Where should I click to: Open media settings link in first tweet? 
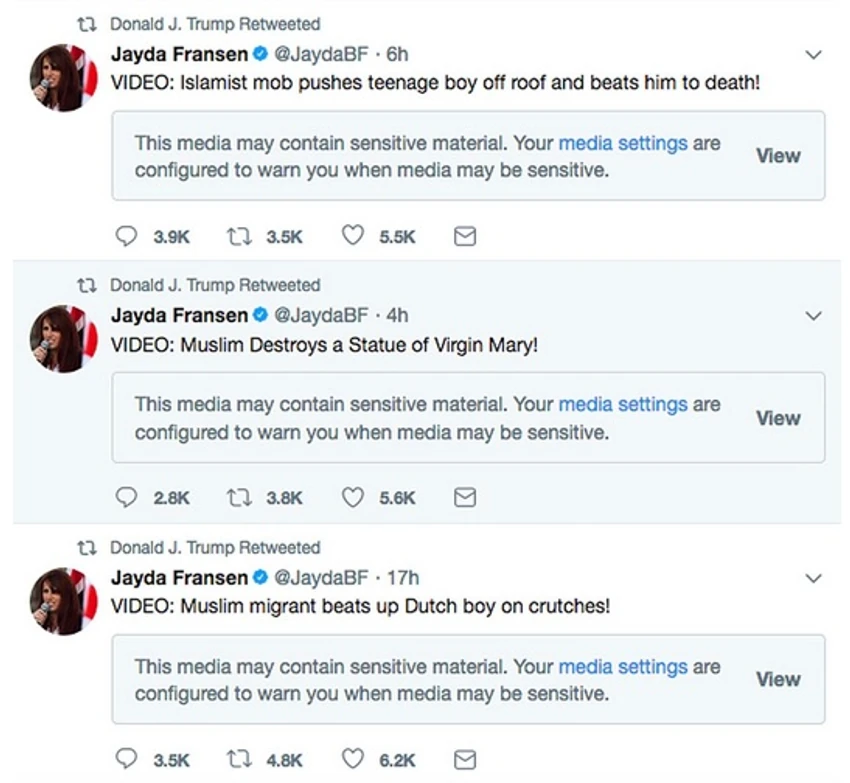tap(622, 143)
